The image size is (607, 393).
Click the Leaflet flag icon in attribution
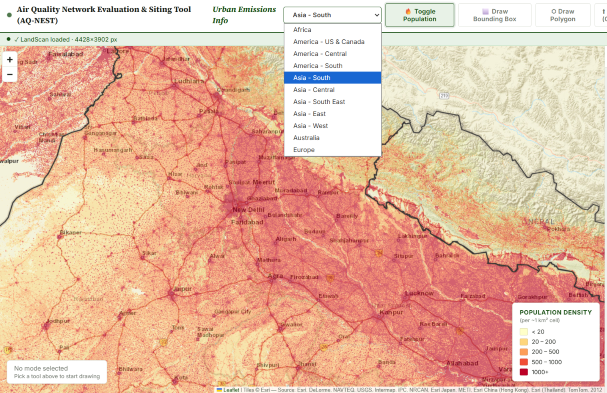(x=219, y=390)
